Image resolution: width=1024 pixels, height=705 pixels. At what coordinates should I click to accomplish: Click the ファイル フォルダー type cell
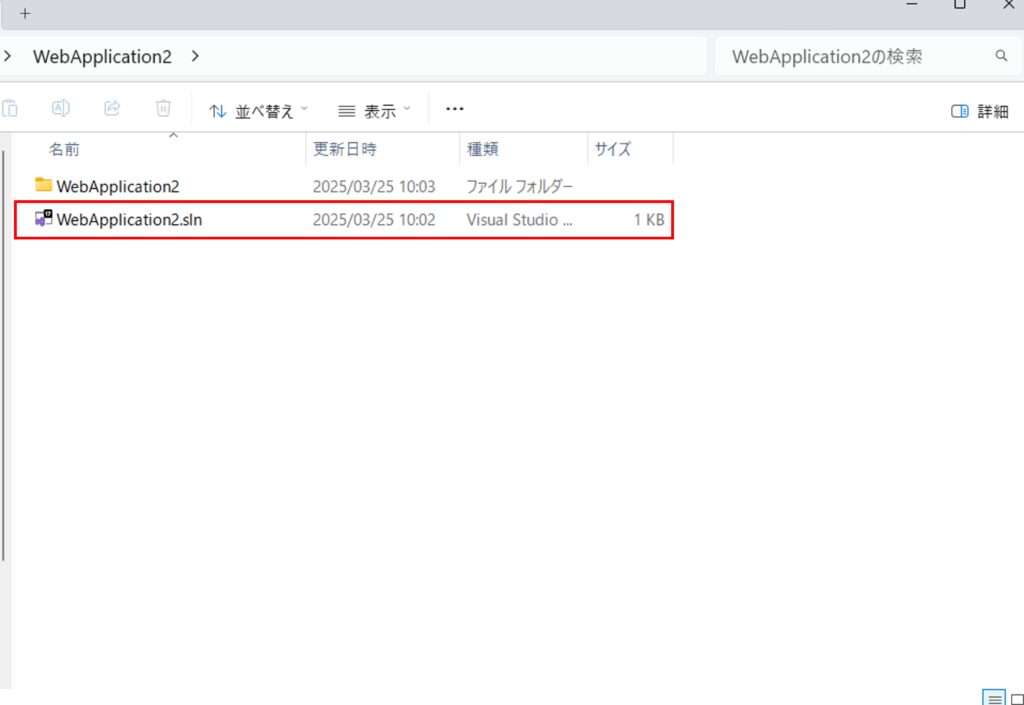pyautogui.click(x=520, y=187)
